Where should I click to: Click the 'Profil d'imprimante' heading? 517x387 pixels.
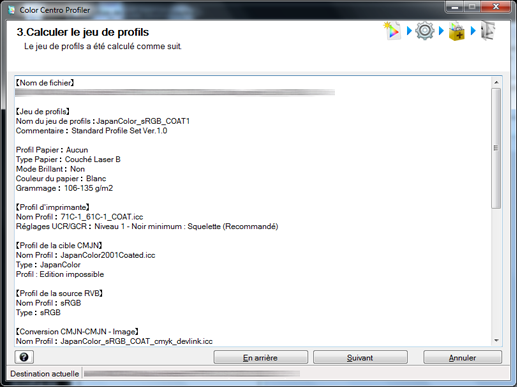coord(53,207)
